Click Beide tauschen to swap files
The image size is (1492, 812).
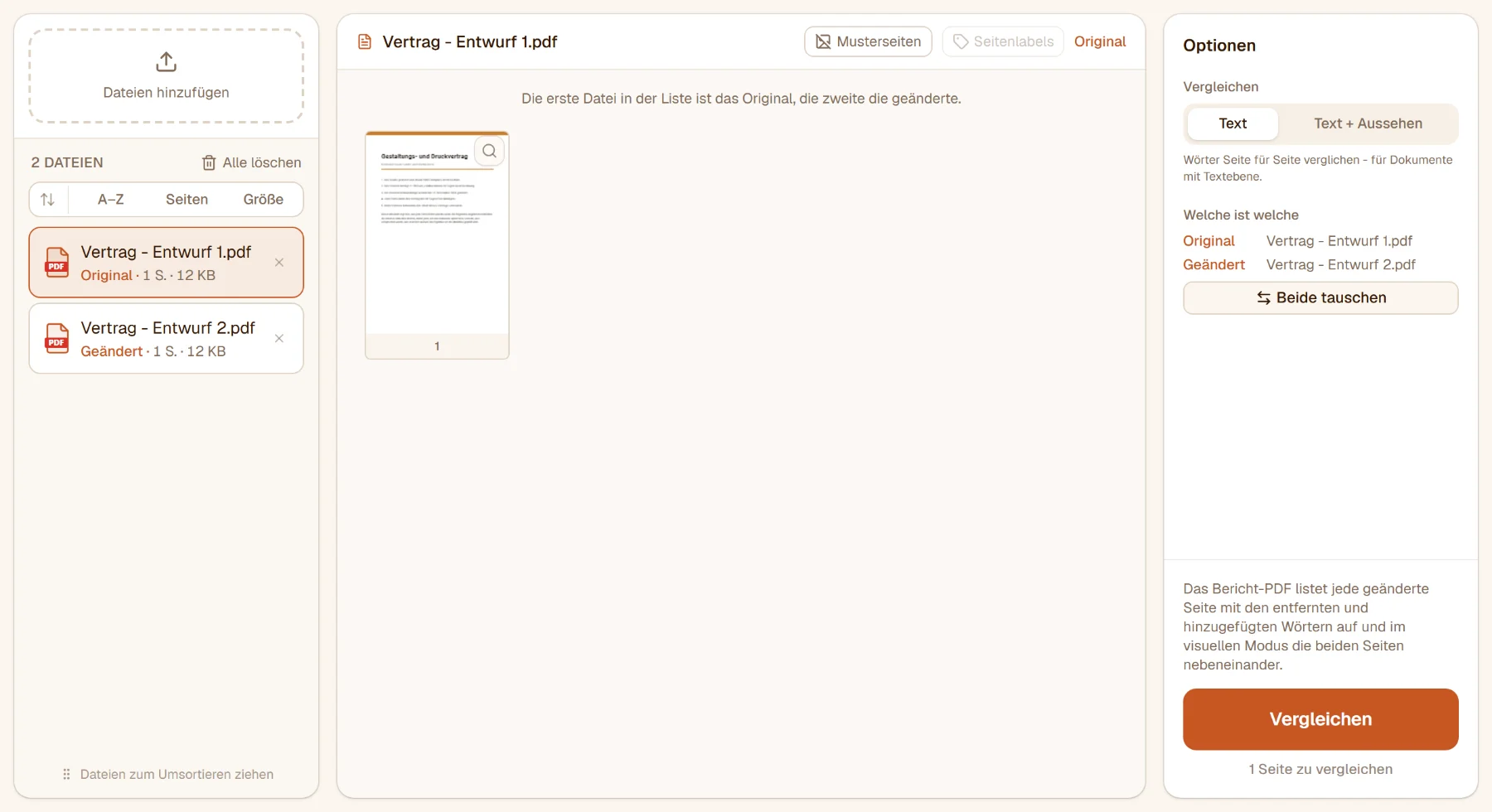(x=1320, y=298)
